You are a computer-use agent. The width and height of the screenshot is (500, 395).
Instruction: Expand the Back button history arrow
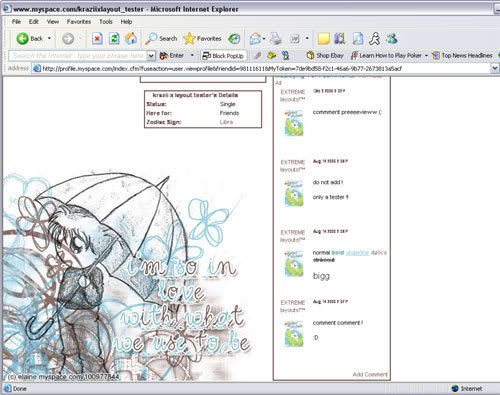(x=49, y=38)
